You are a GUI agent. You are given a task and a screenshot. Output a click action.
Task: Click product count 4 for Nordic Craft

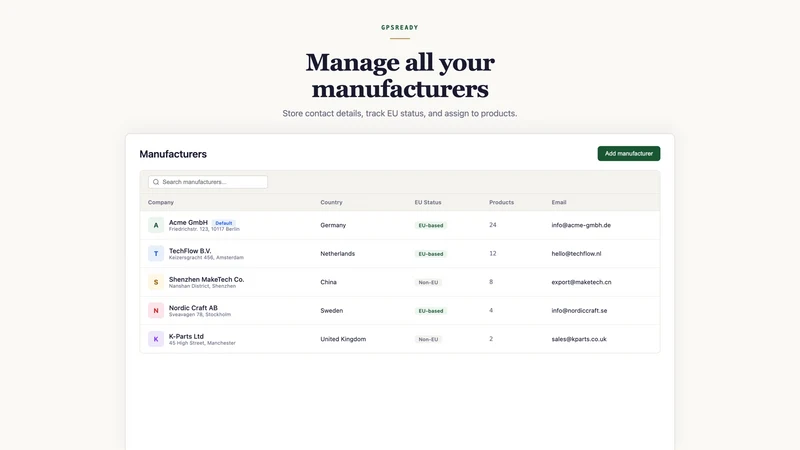click(491, 310)
